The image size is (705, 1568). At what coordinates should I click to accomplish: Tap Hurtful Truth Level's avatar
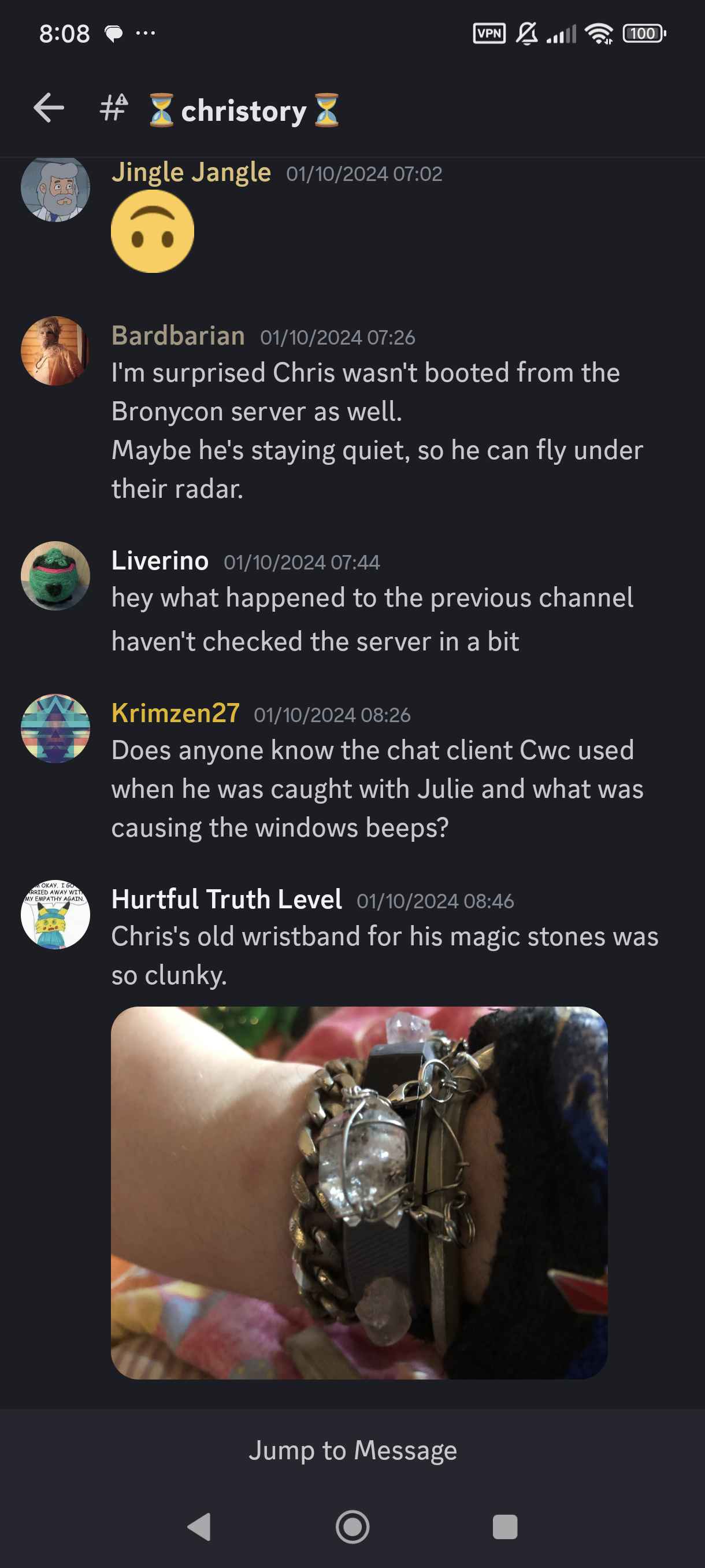click(x=55, y=915)
